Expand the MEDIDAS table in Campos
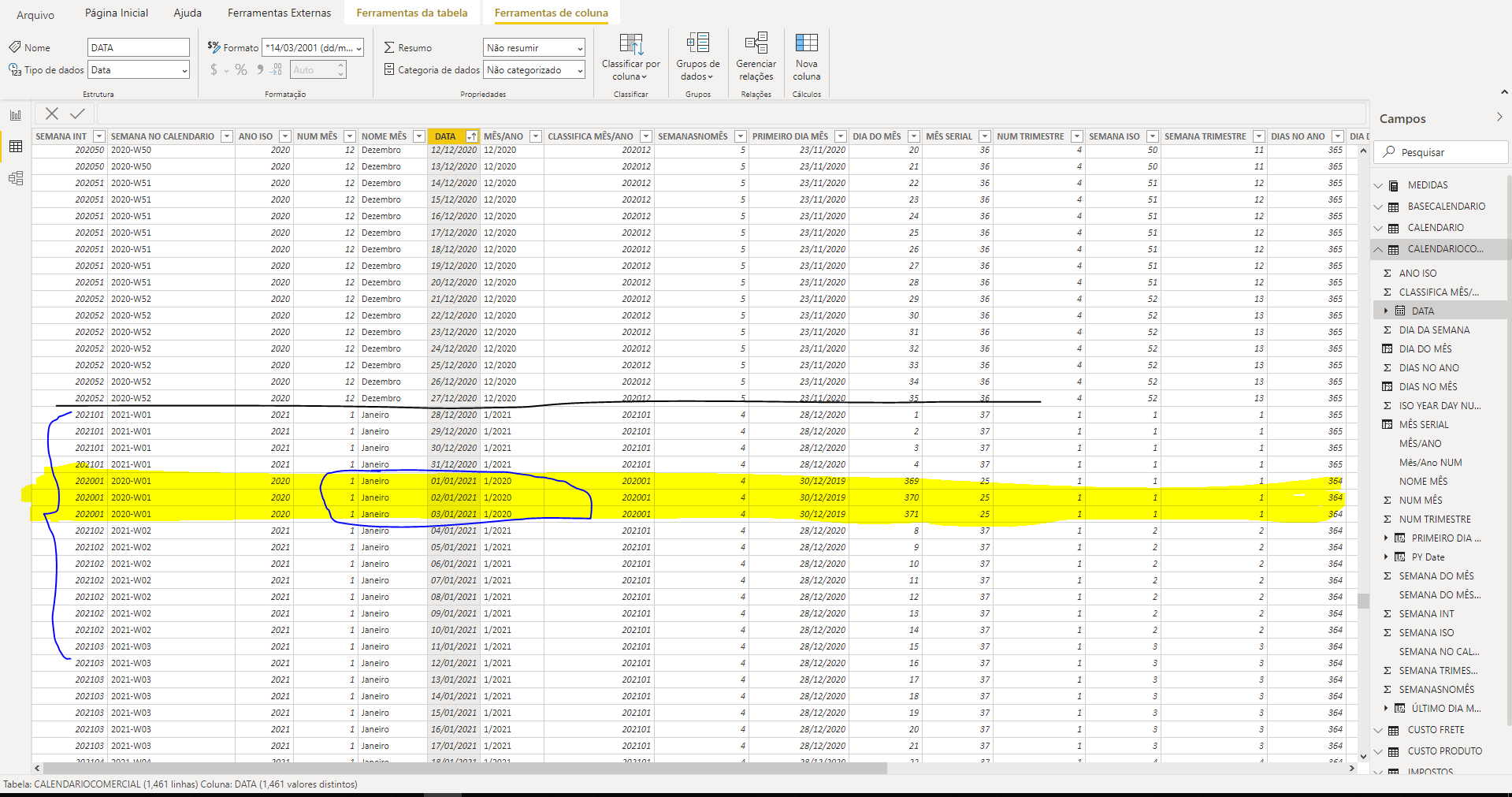1512x797 pixels. 1378,185
